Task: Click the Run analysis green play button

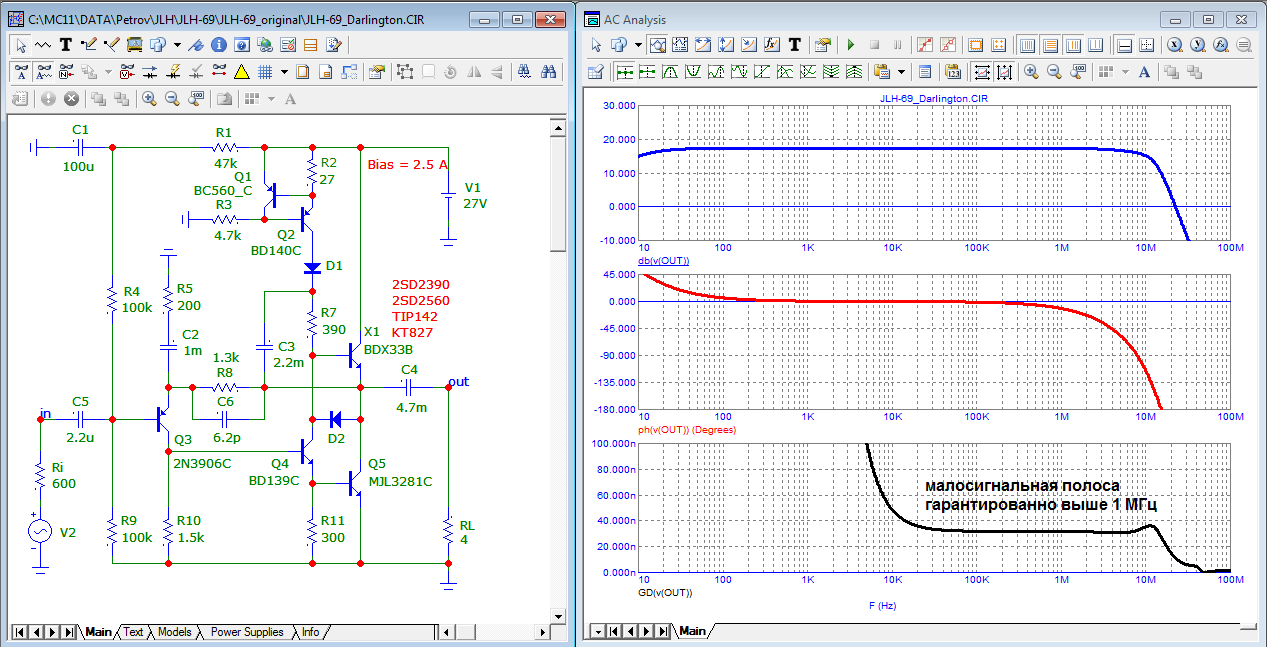Action: (x=851, y=45)
